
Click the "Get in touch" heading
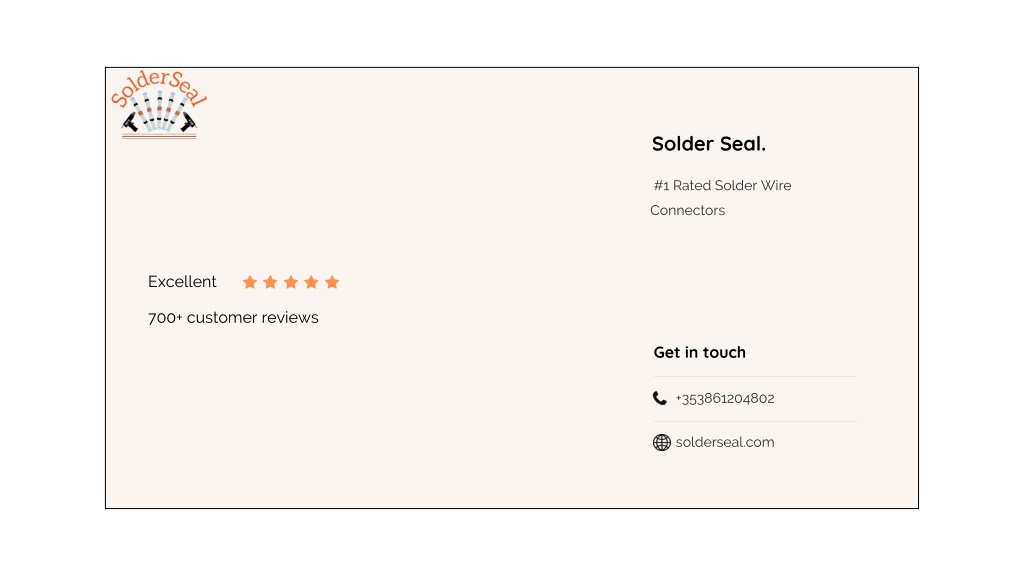(699, 353)
